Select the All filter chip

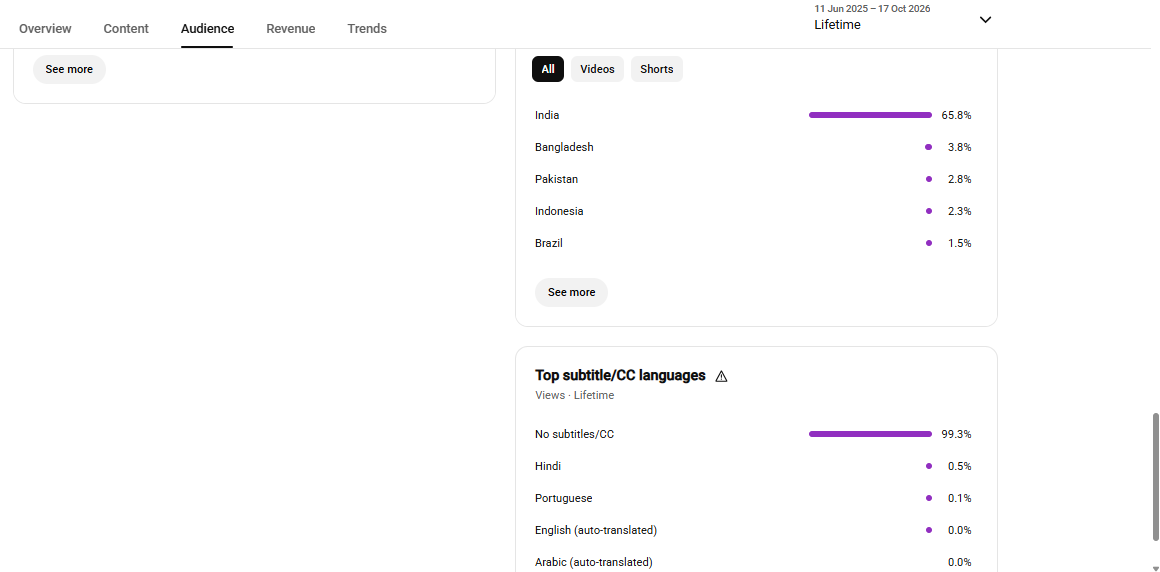pyautogui.click(x=547, y=69)
